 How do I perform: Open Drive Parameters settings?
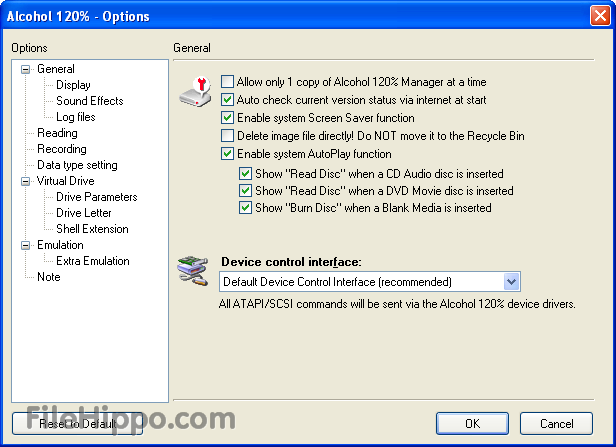point(97,197)
